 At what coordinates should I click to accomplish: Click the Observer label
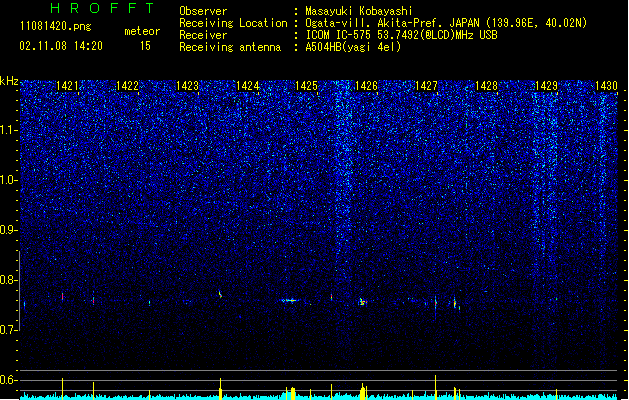pyautogui.click(x=203, y=11)
